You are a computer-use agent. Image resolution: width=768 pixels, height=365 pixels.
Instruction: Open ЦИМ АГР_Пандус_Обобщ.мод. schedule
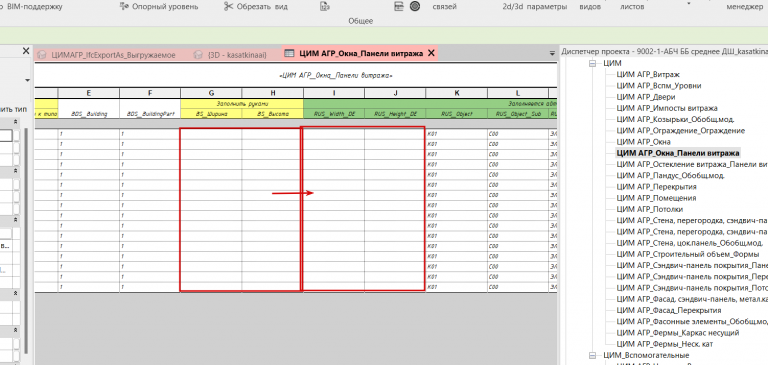click(671, 175)
